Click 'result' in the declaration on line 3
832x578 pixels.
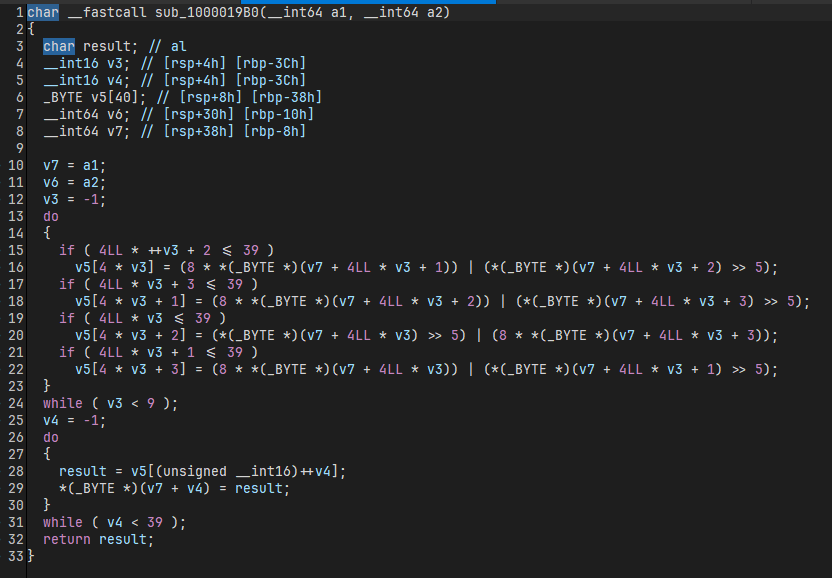(x=107, y=46)
